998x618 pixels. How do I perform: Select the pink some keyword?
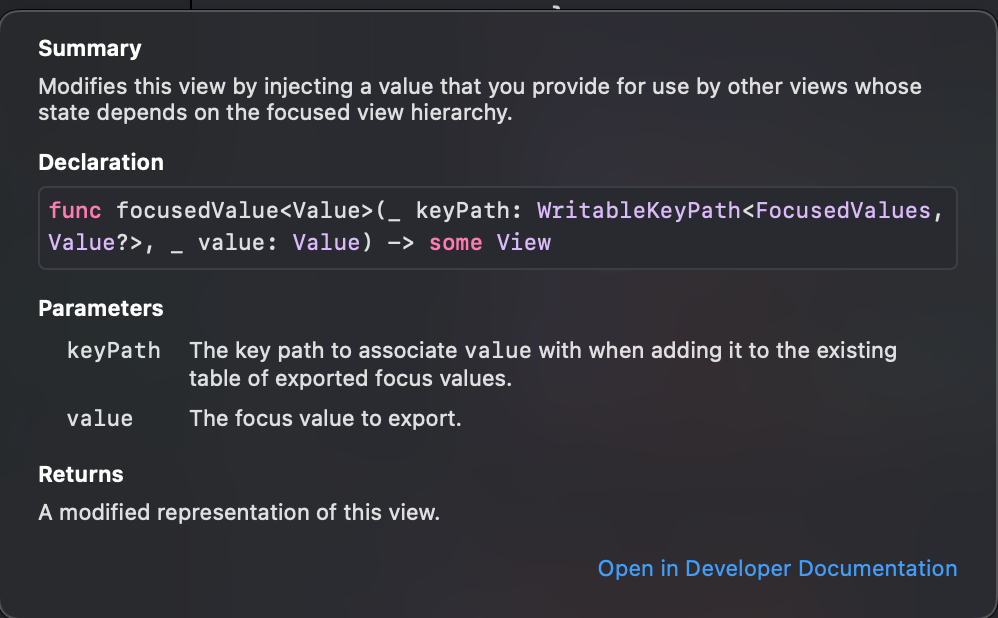pyautogui.click(x=456, y=242)
